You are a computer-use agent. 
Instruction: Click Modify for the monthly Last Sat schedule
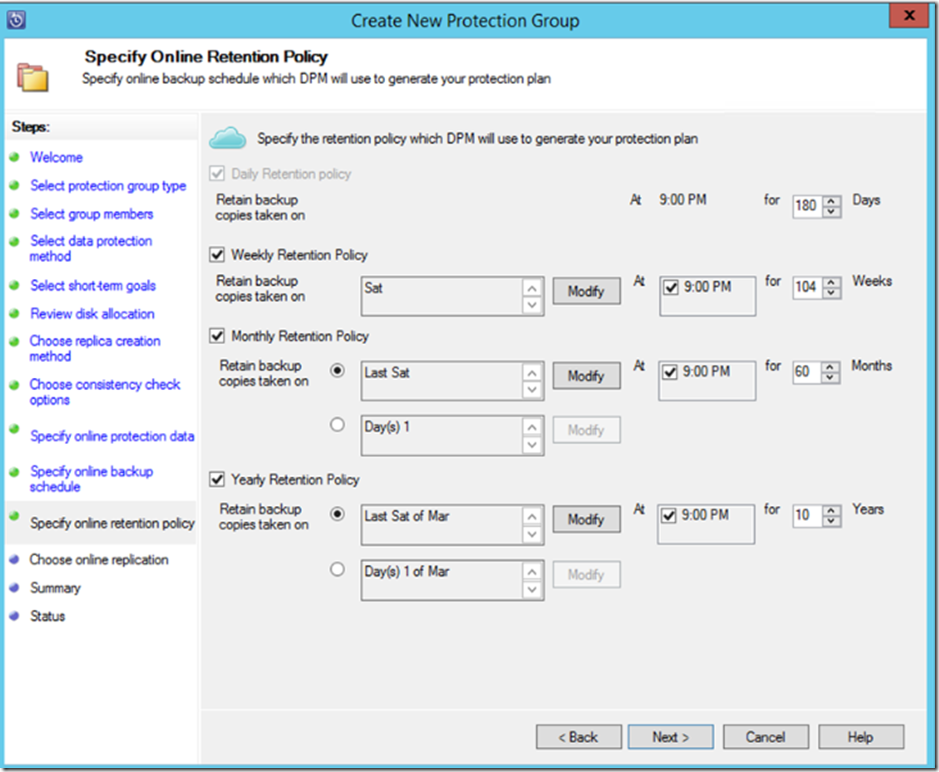tap(586, 376)
